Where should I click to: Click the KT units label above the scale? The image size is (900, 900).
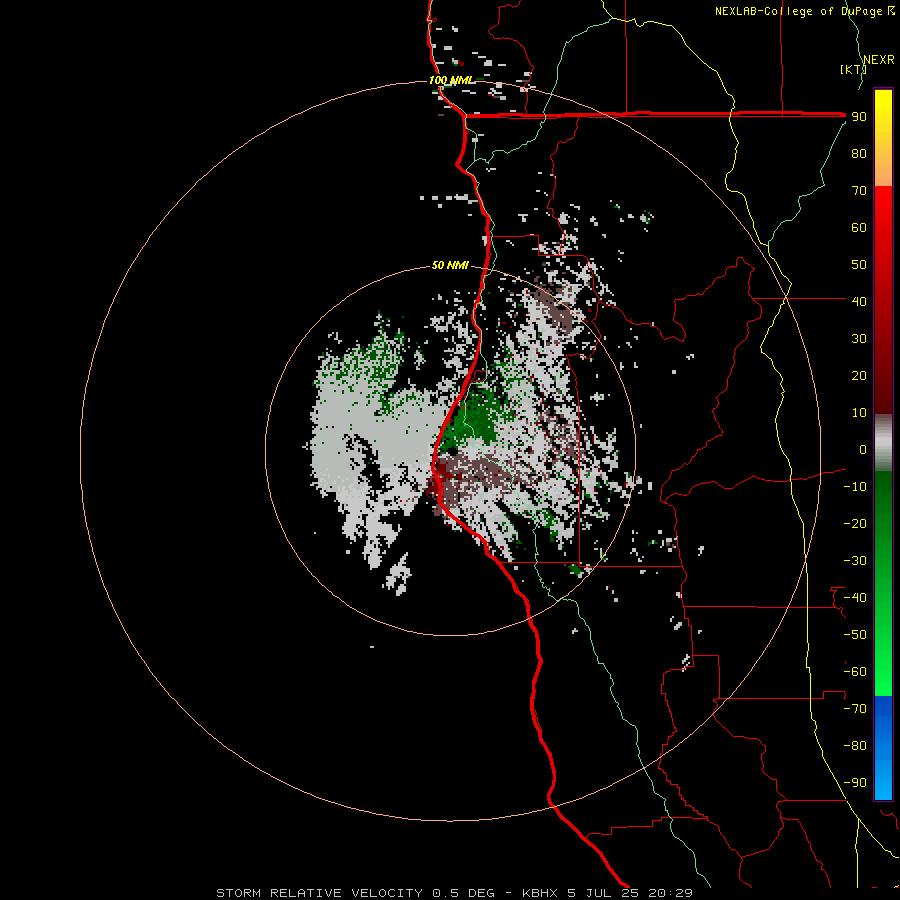(854, 69)
